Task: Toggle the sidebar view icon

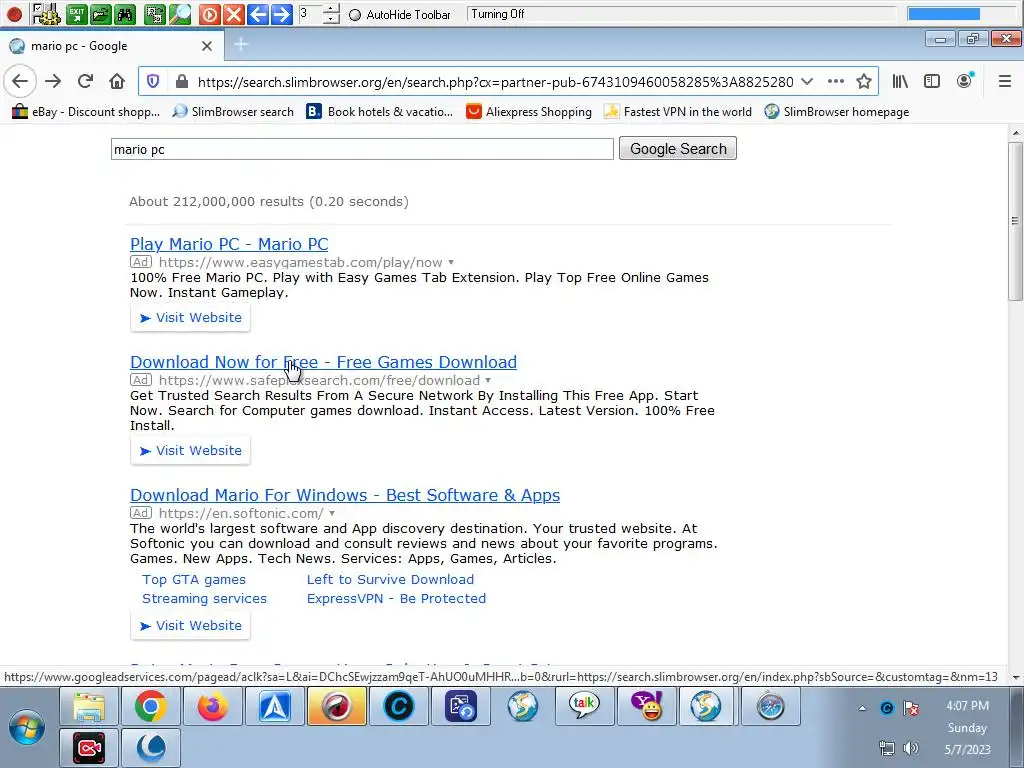Action: [932, 81]
